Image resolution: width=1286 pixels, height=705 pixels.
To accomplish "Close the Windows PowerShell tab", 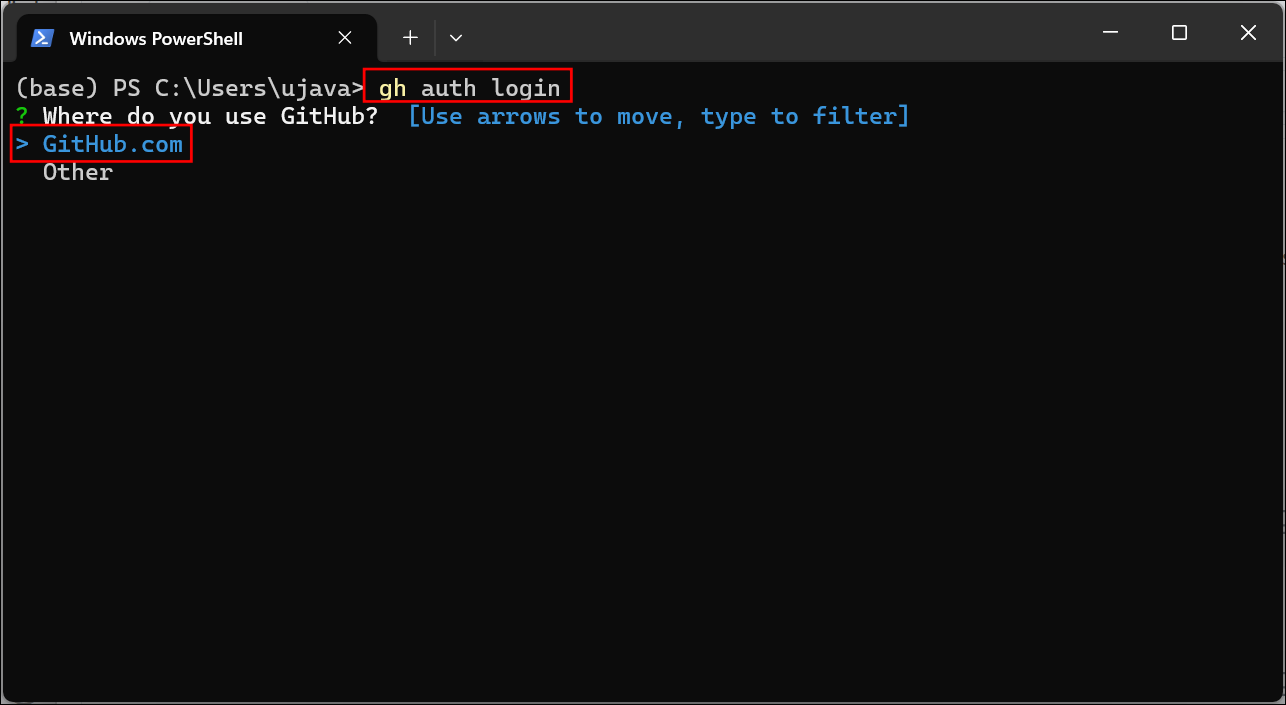I will [x=345, y=38].
